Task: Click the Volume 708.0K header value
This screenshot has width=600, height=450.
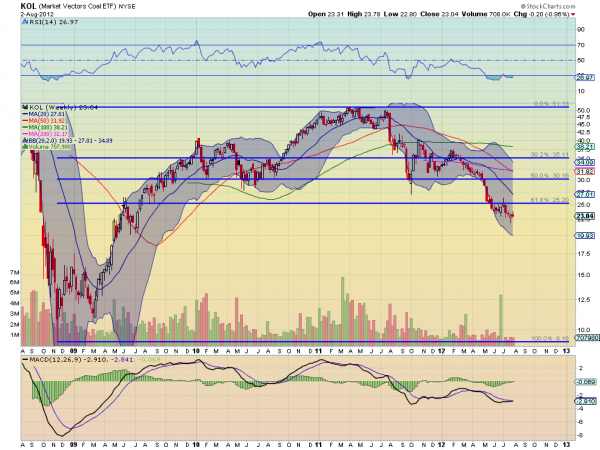Action: pyautogui.click(x=486, y=14)
